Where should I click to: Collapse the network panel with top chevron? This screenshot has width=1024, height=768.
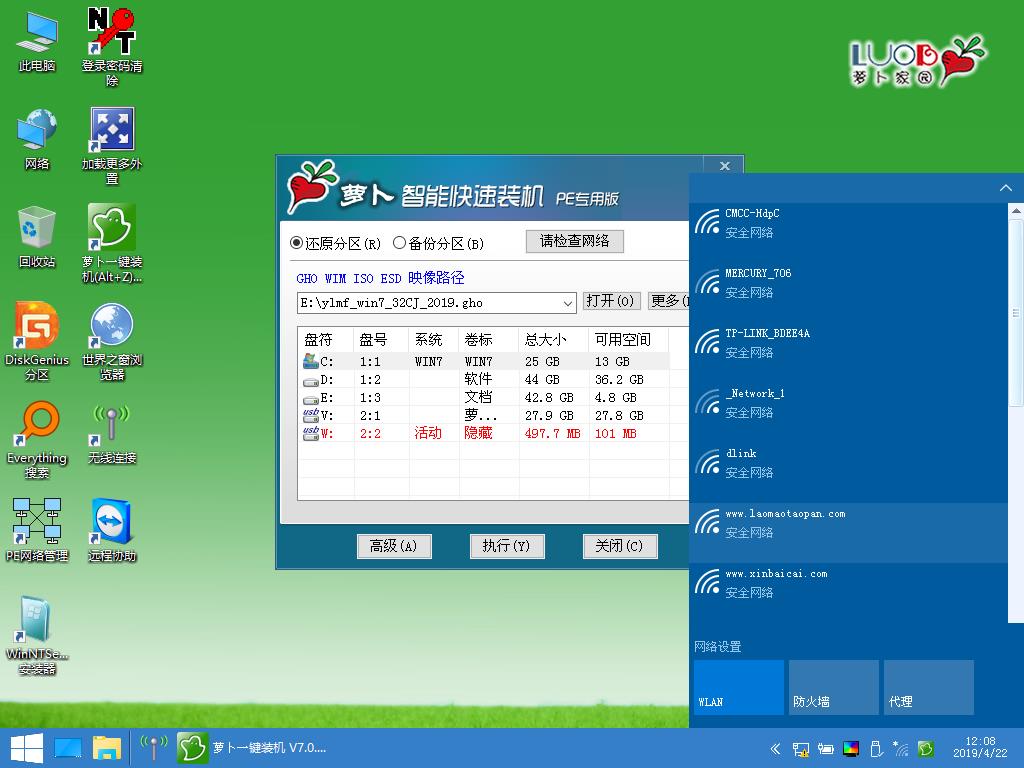coord(1006,188)
